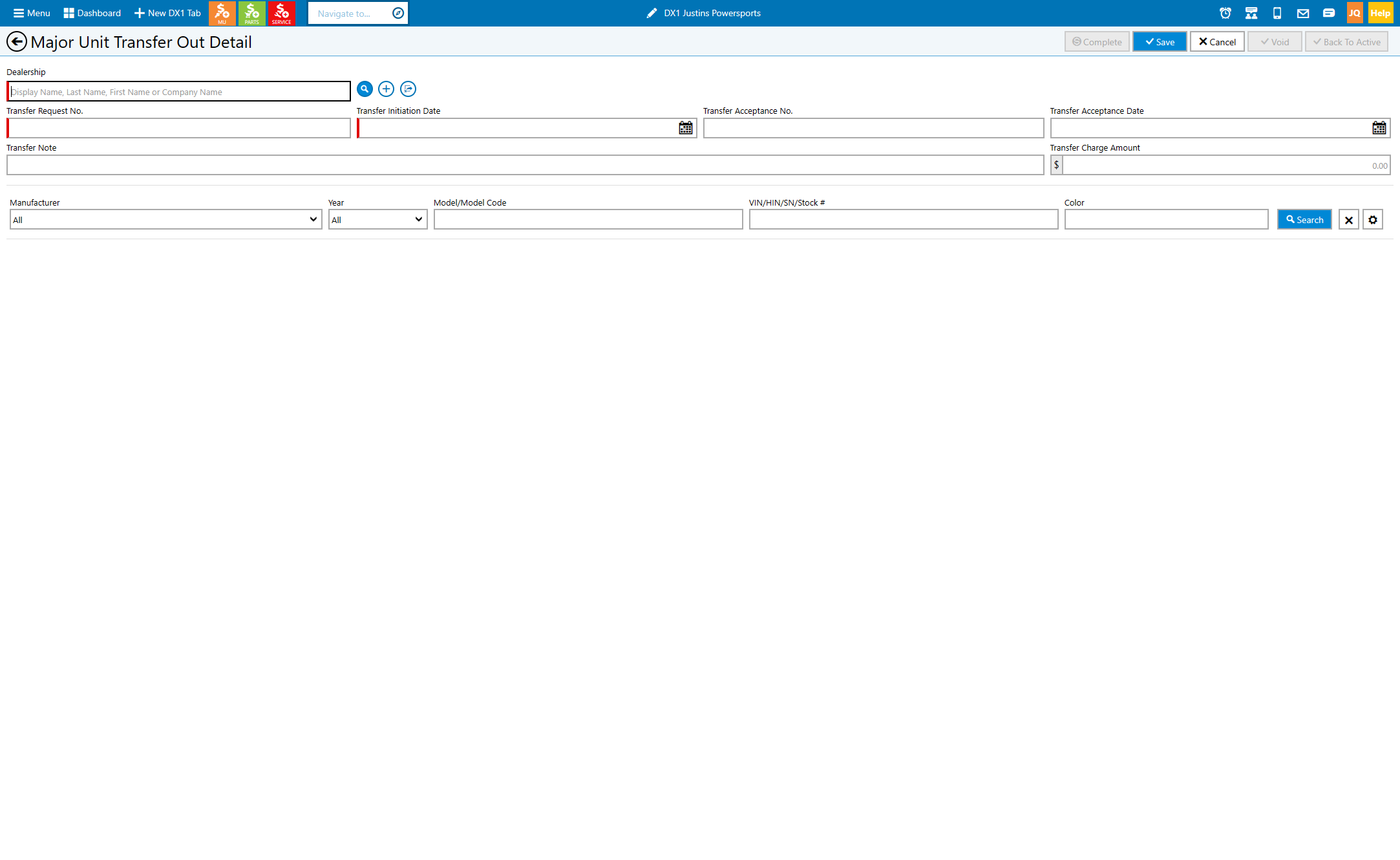Screen dimensions: 1400x860
Task: Open the mail envelope icon
Action: coord(1303,13)
